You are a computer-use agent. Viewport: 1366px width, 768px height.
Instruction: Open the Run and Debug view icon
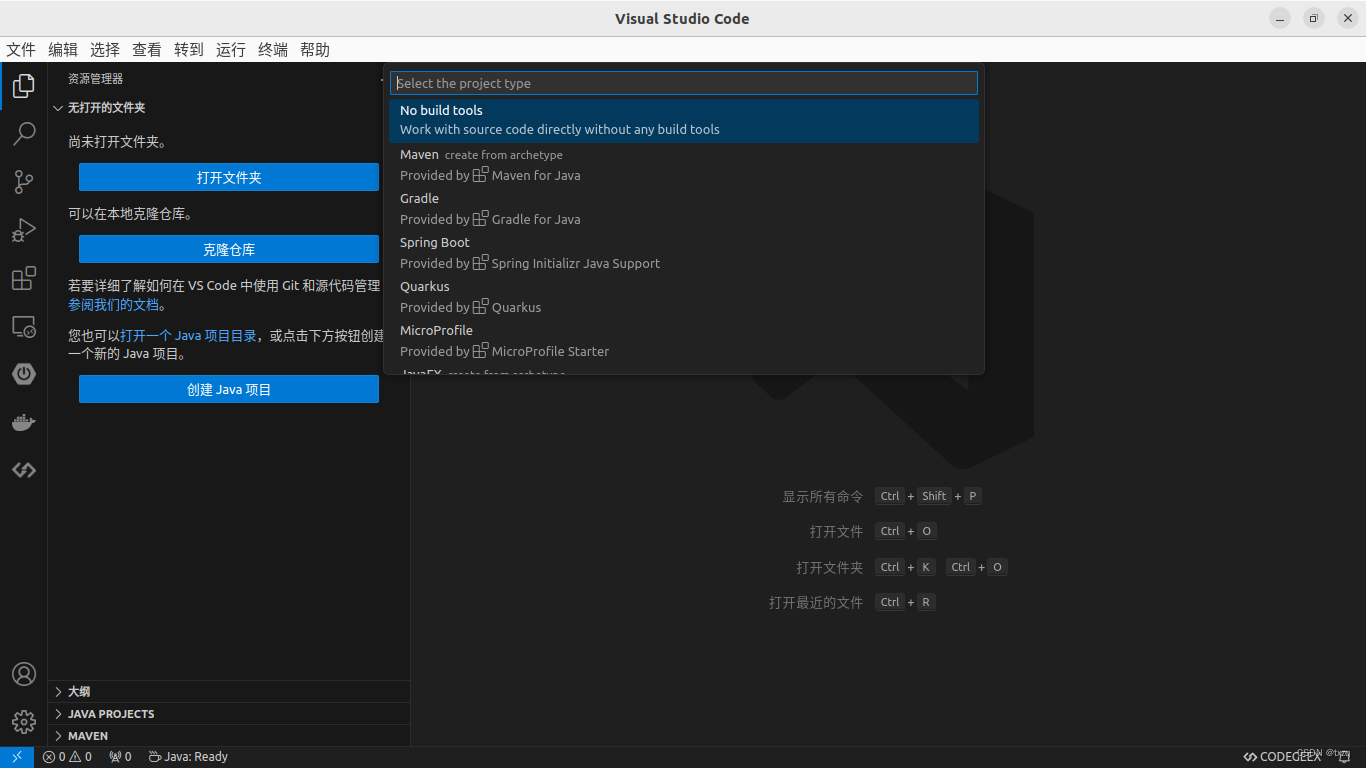click(24, 230)
